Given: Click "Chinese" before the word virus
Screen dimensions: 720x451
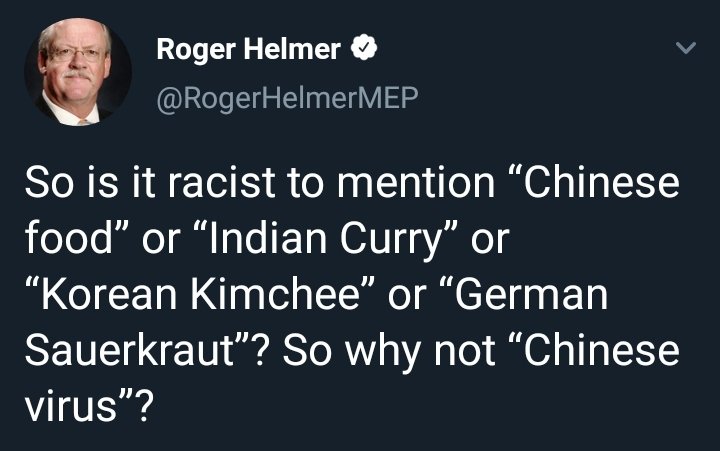Looking at the screenshot, I should pos(598,353).
